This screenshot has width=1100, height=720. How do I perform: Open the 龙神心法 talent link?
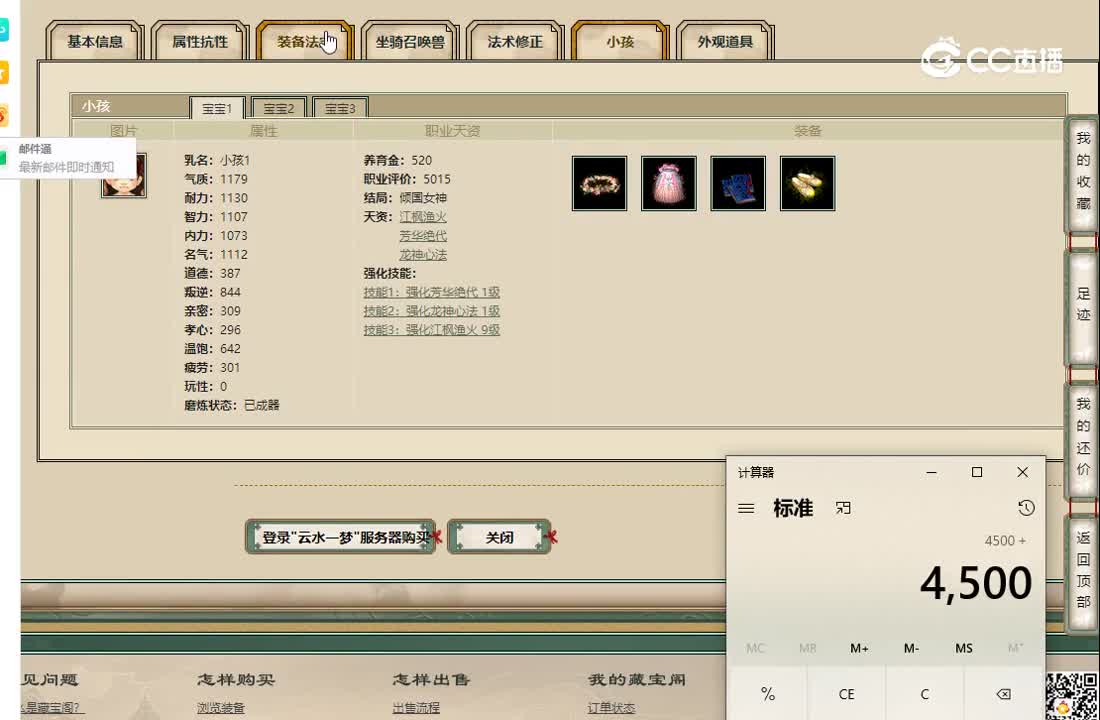coord(423,255)
